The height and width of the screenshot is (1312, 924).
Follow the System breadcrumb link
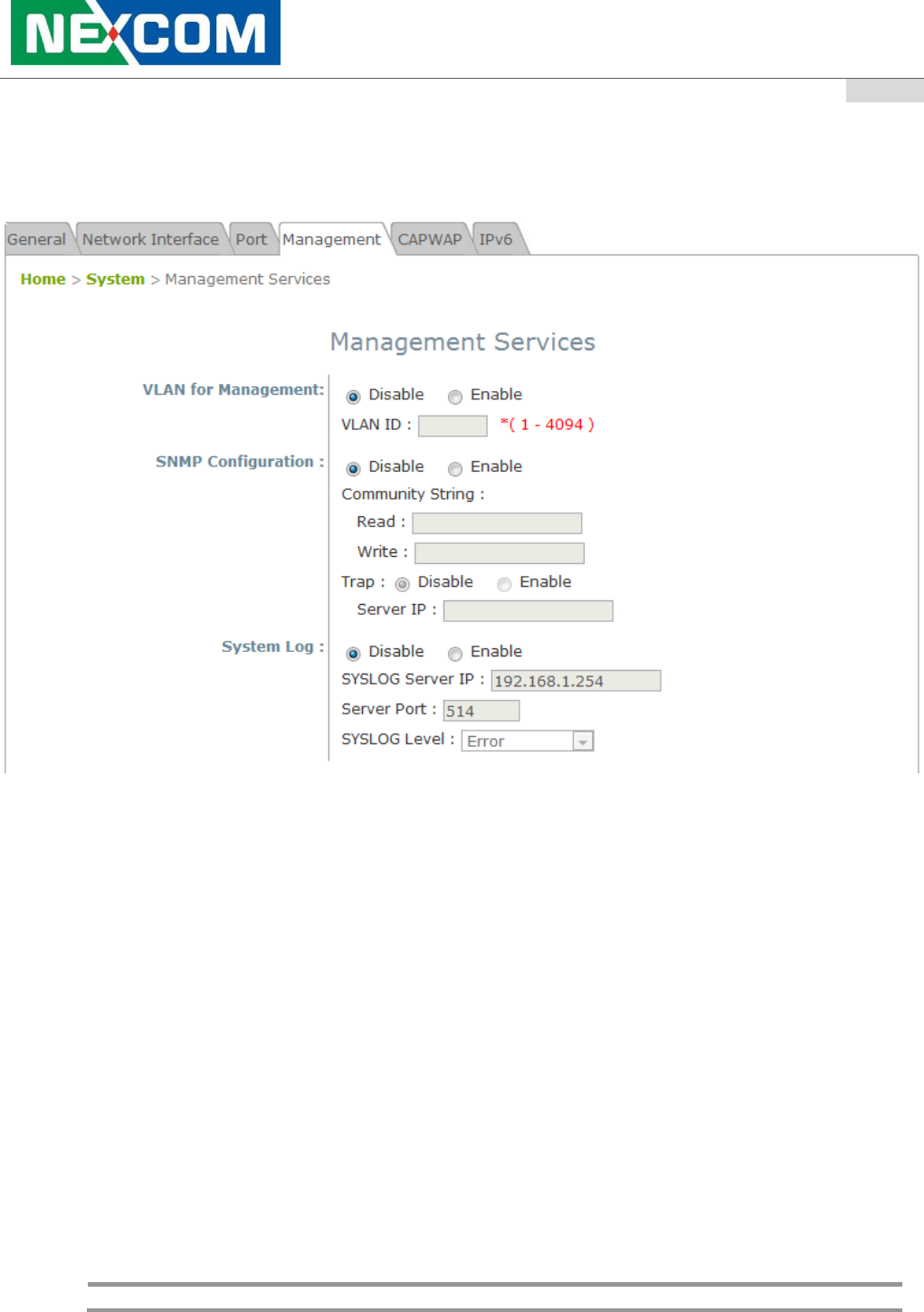115,279
